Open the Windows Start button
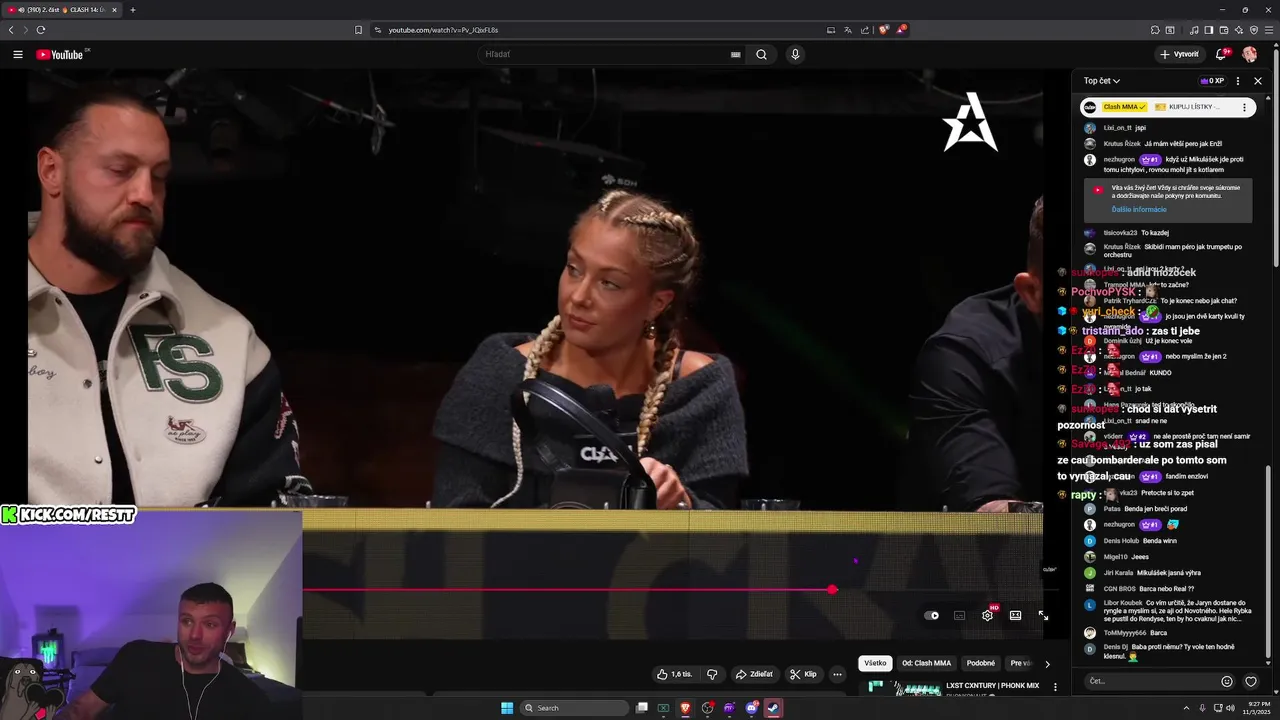 pyautogui.click(x=507, y=708)
